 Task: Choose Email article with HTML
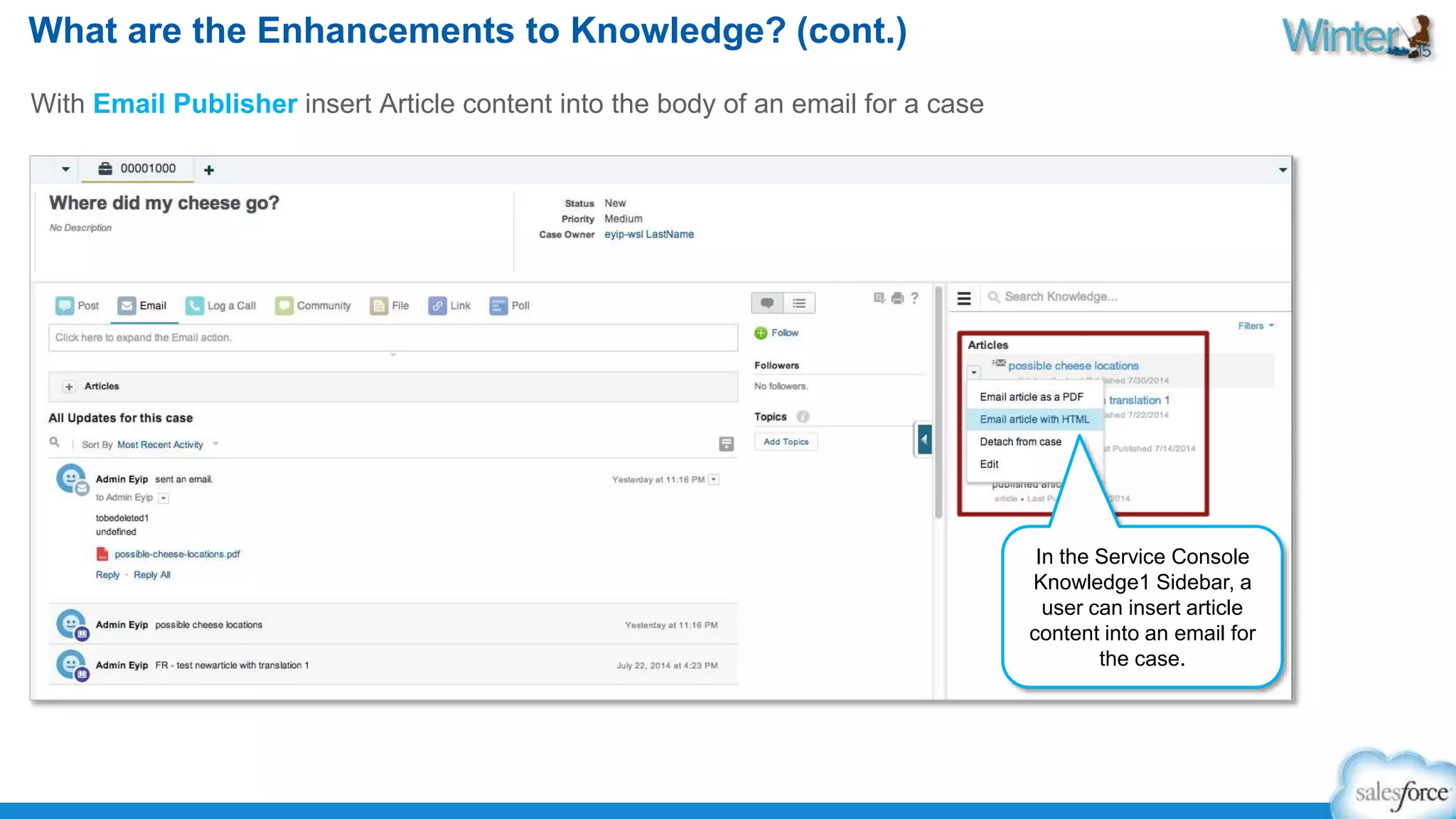(x=1034, y=419)
